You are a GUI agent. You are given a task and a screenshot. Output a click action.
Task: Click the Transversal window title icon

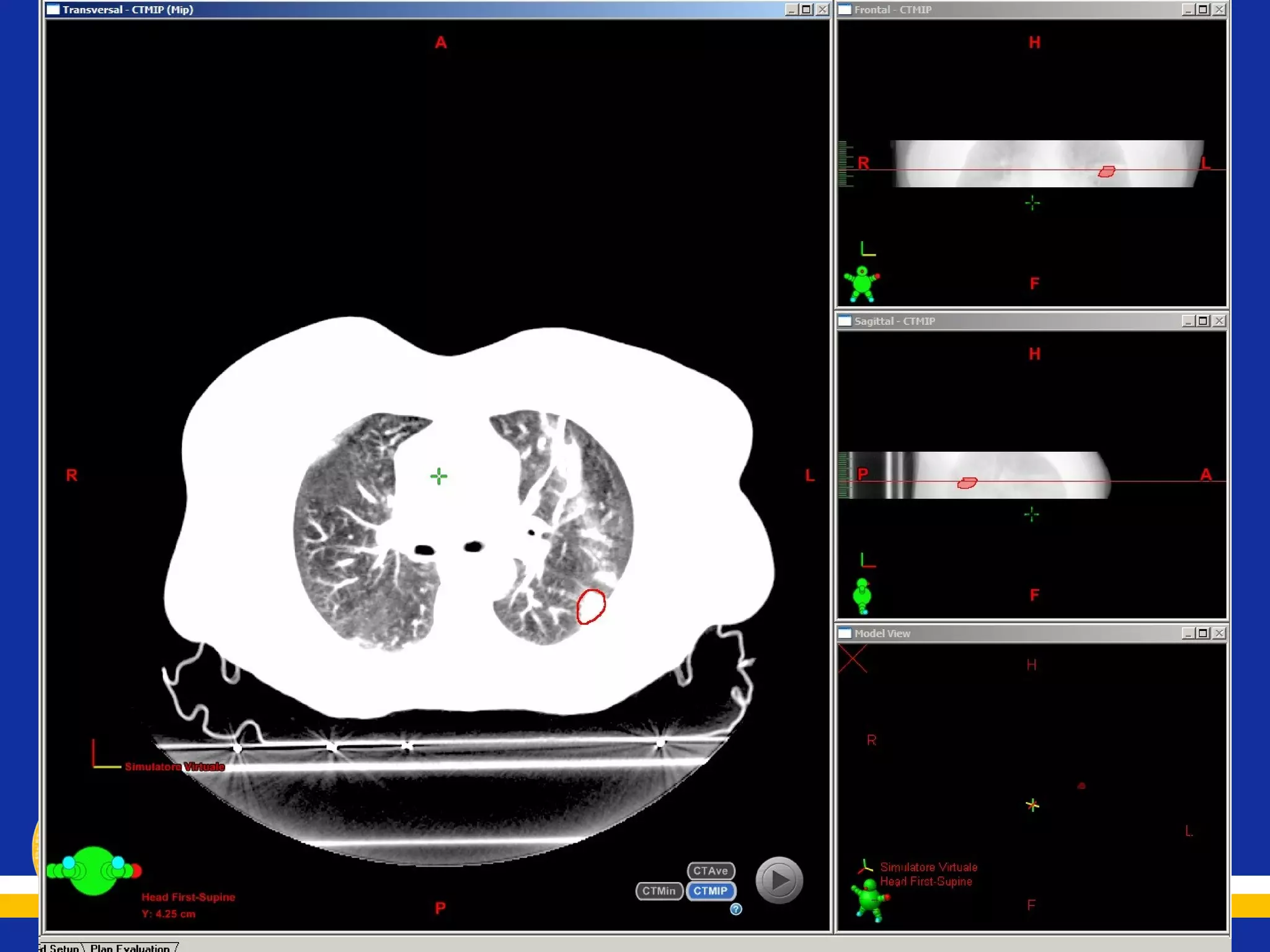(x=53, y=9)
